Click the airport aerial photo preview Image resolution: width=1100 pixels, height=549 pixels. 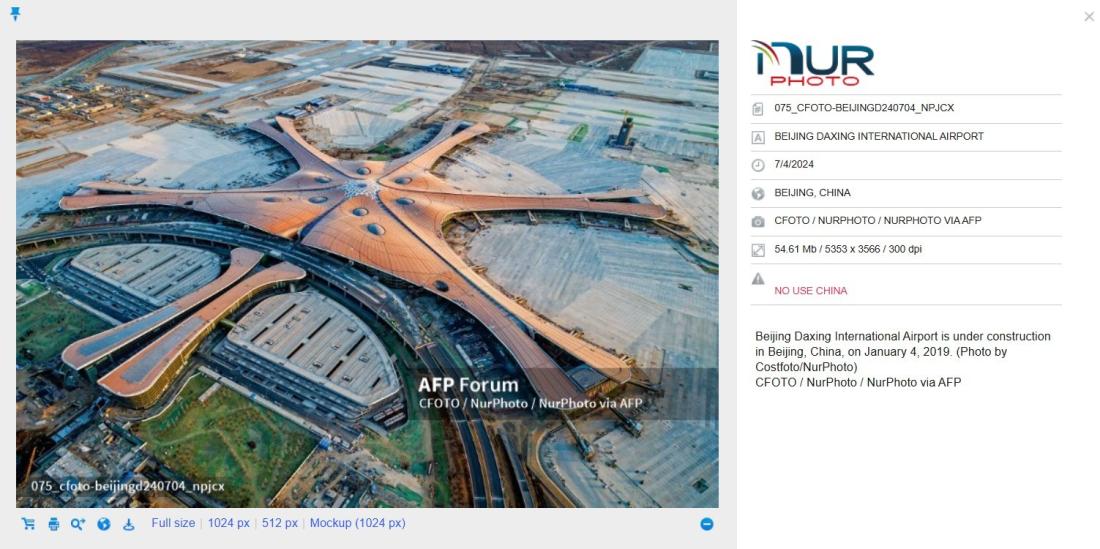pos(367,274)
